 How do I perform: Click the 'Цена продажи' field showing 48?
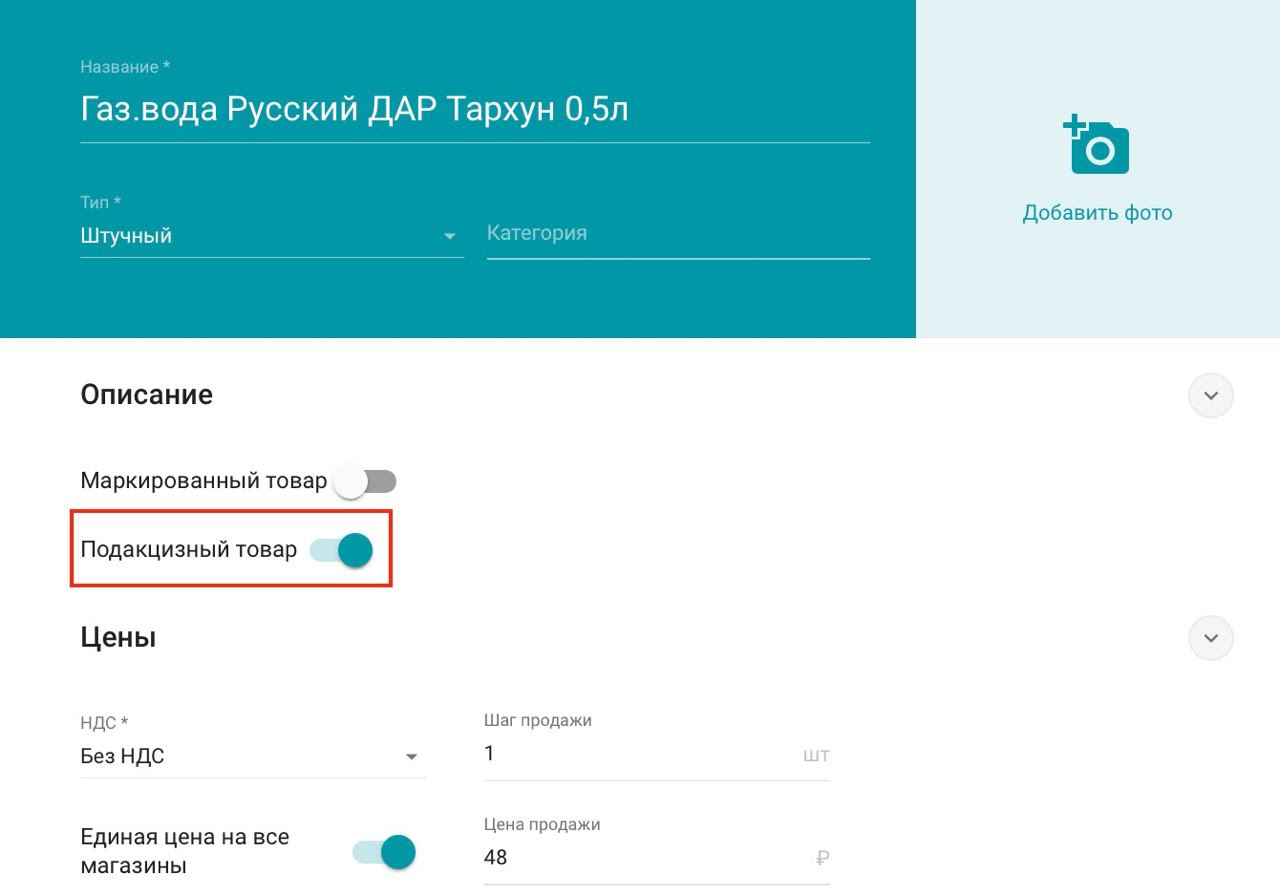coord(656,858)
